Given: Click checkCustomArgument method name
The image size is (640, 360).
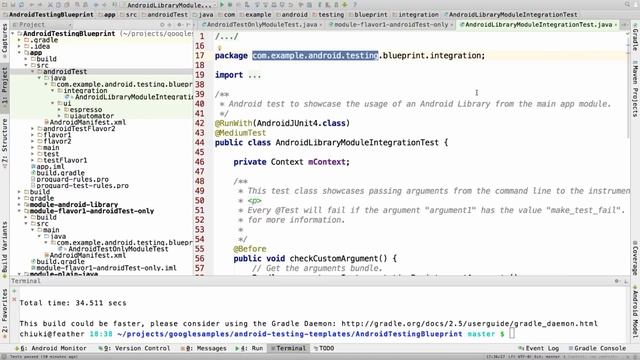Looking at the screenshot, I should [x=333, y=258].
